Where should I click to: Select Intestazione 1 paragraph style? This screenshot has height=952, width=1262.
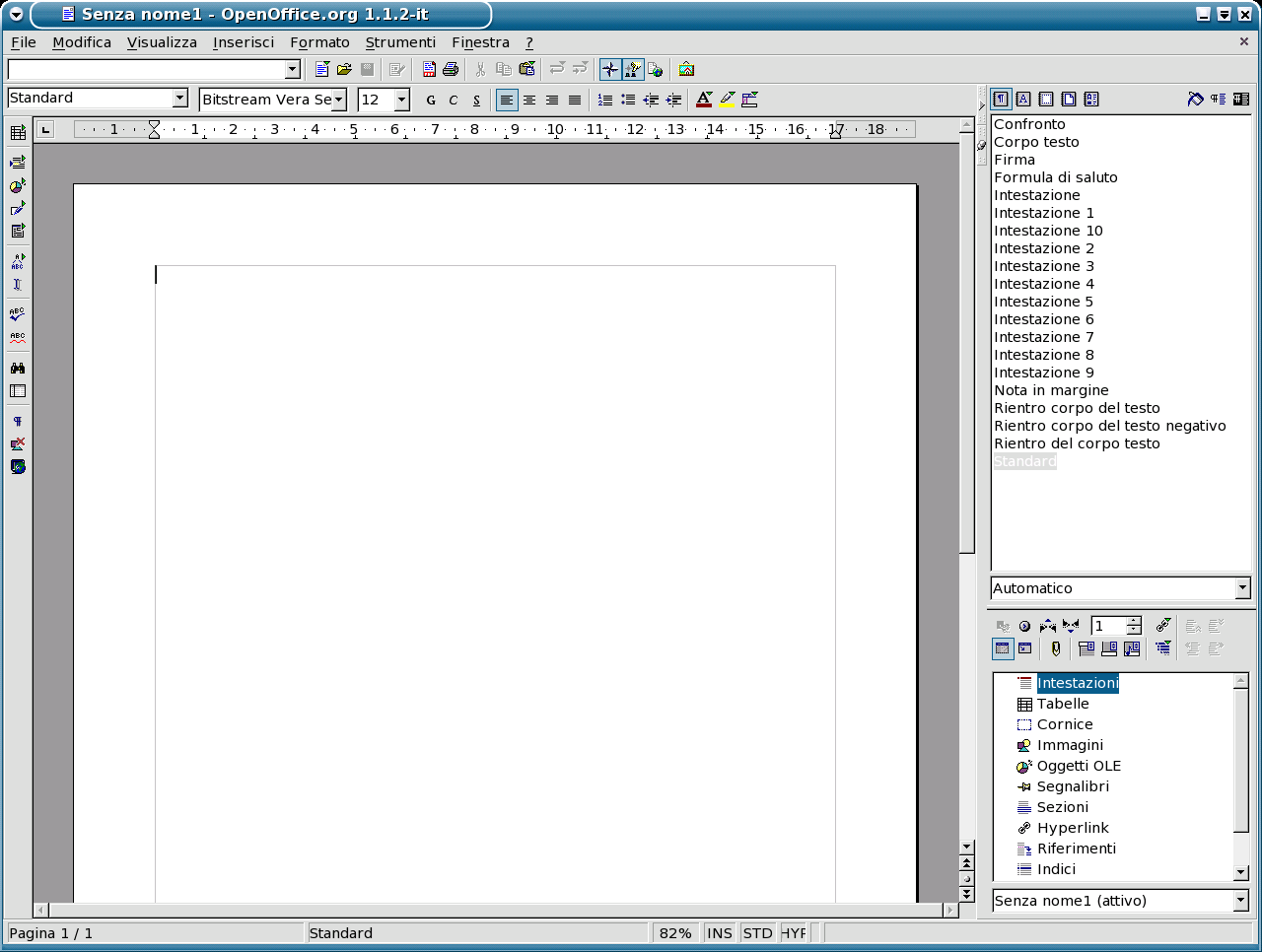(x=1043, y=213)
